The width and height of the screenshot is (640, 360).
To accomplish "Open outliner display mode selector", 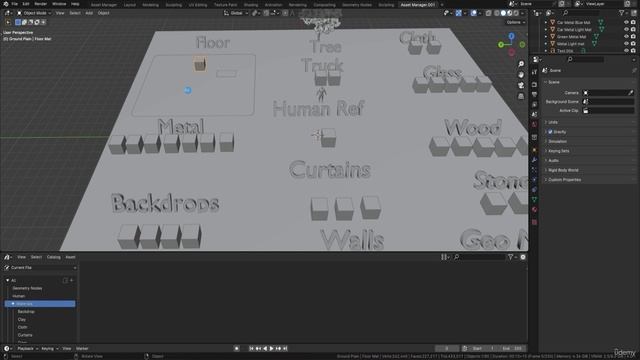I will [550, 13].
